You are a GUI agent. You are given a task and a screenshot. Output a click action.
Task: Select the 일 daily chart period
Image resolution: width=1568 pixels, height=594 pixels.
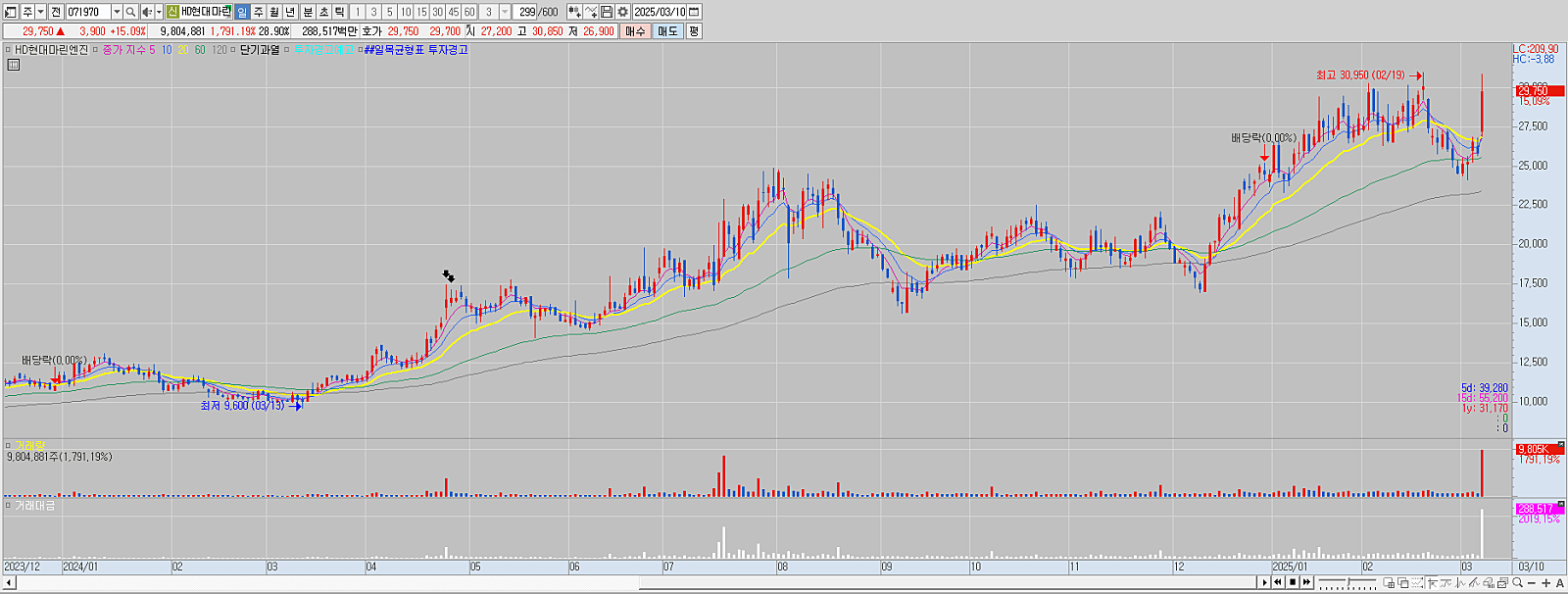tap(242, 12)
